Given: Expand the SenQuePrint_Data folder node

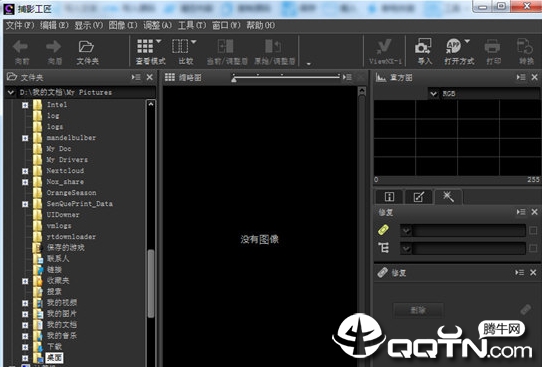Looking at the screenshot, I should [25, 204].
